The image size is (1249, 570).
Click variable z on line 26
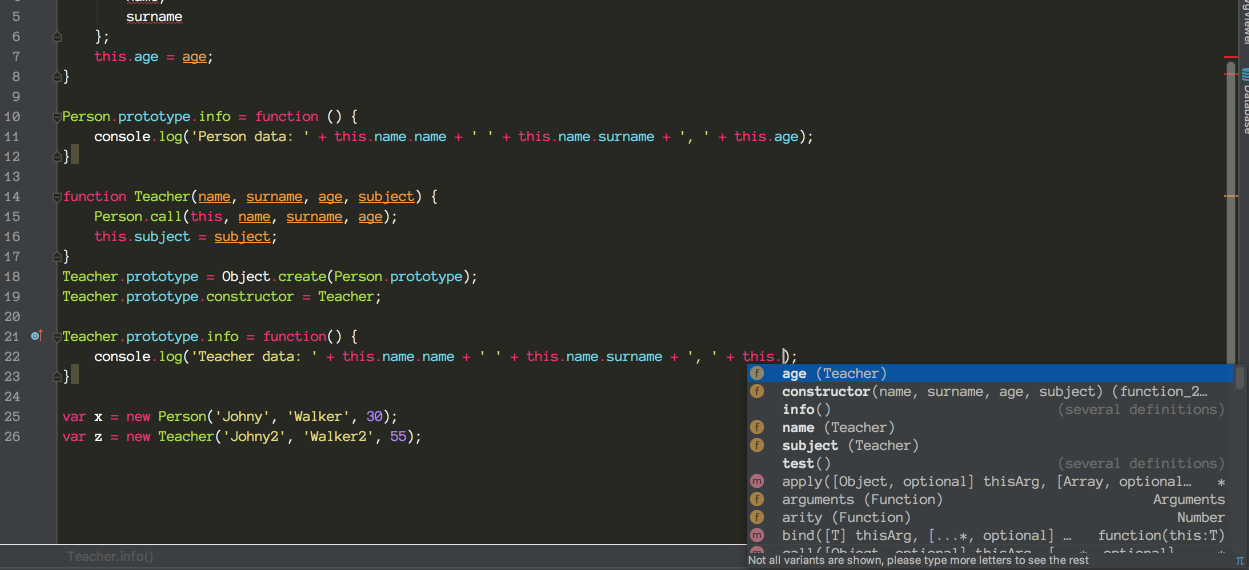(98, 436)
